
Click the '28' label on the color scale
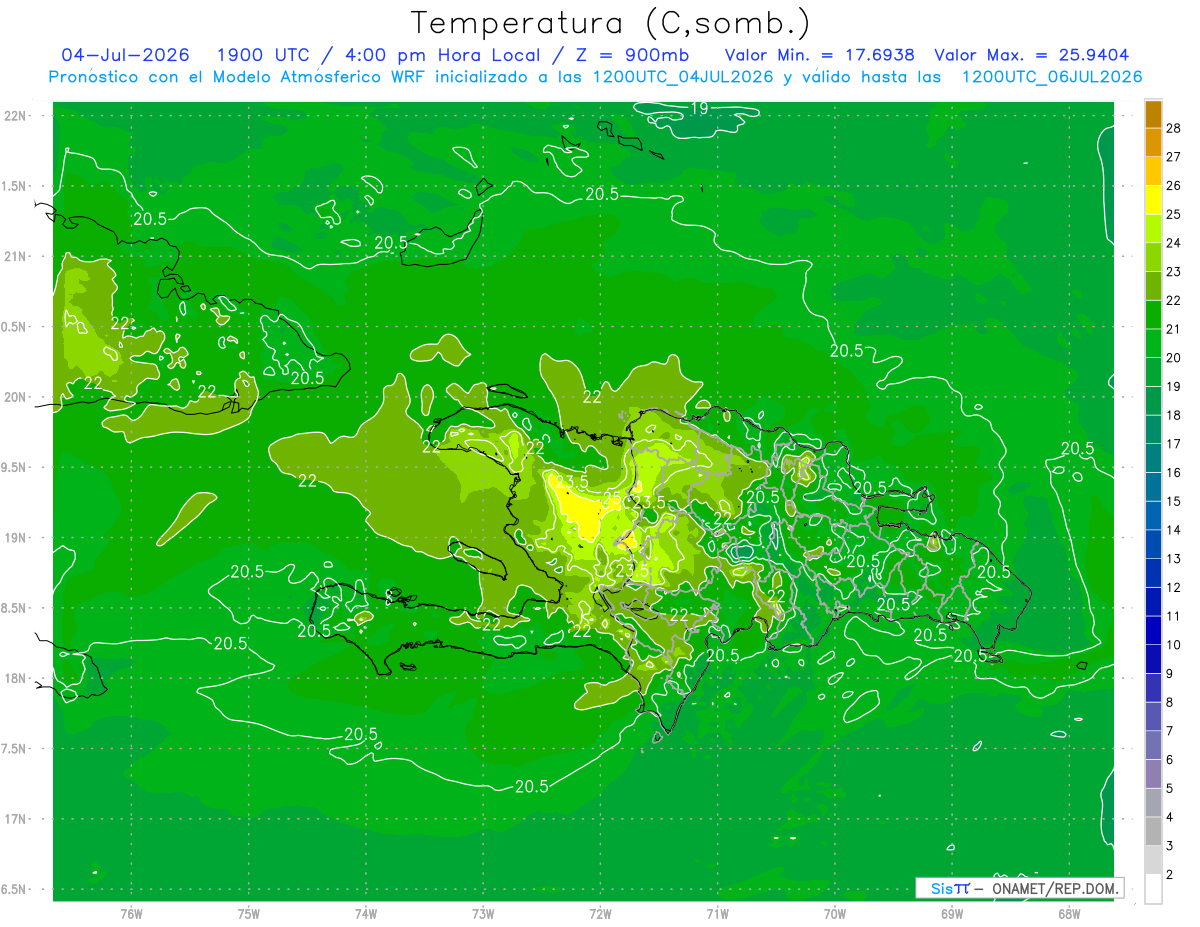coord(1174,127)
